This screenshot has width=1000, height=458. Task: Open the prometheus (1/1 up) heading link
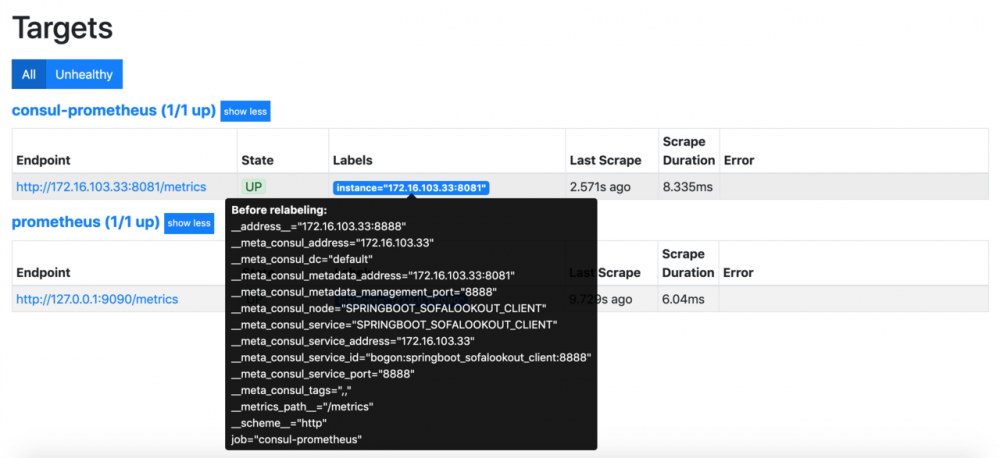(x=85, y=222)
